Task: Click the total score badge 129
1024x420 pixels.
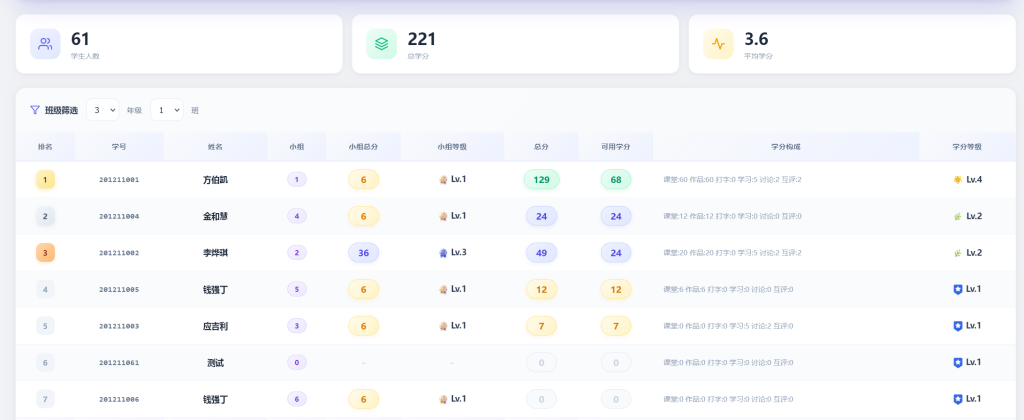Action: [541, 180]
